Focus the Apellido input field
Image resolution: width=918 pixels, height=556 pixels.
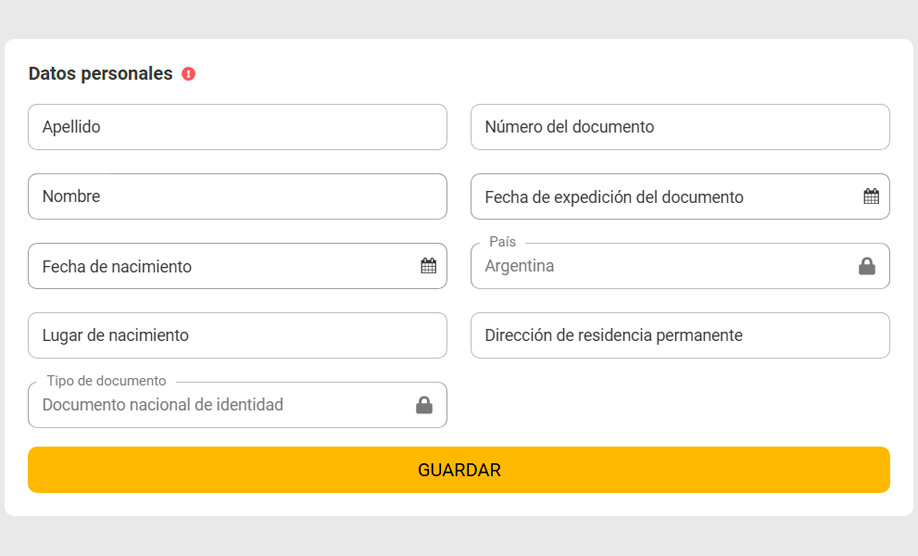(237, 127)
